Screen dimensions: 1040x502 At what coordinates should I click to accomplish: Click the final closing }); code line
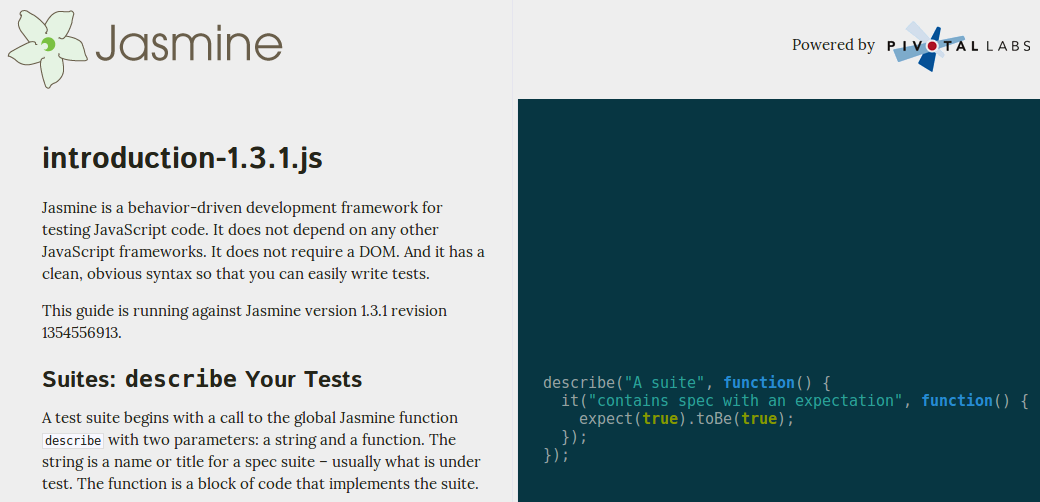[x=556, y=456]
